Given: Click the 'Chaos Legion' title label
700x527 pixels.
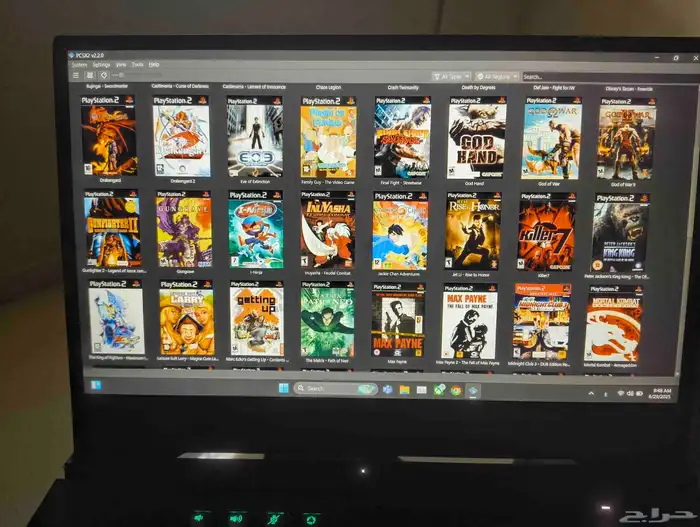Looking at the screenshot, I should tap(328, 87).
